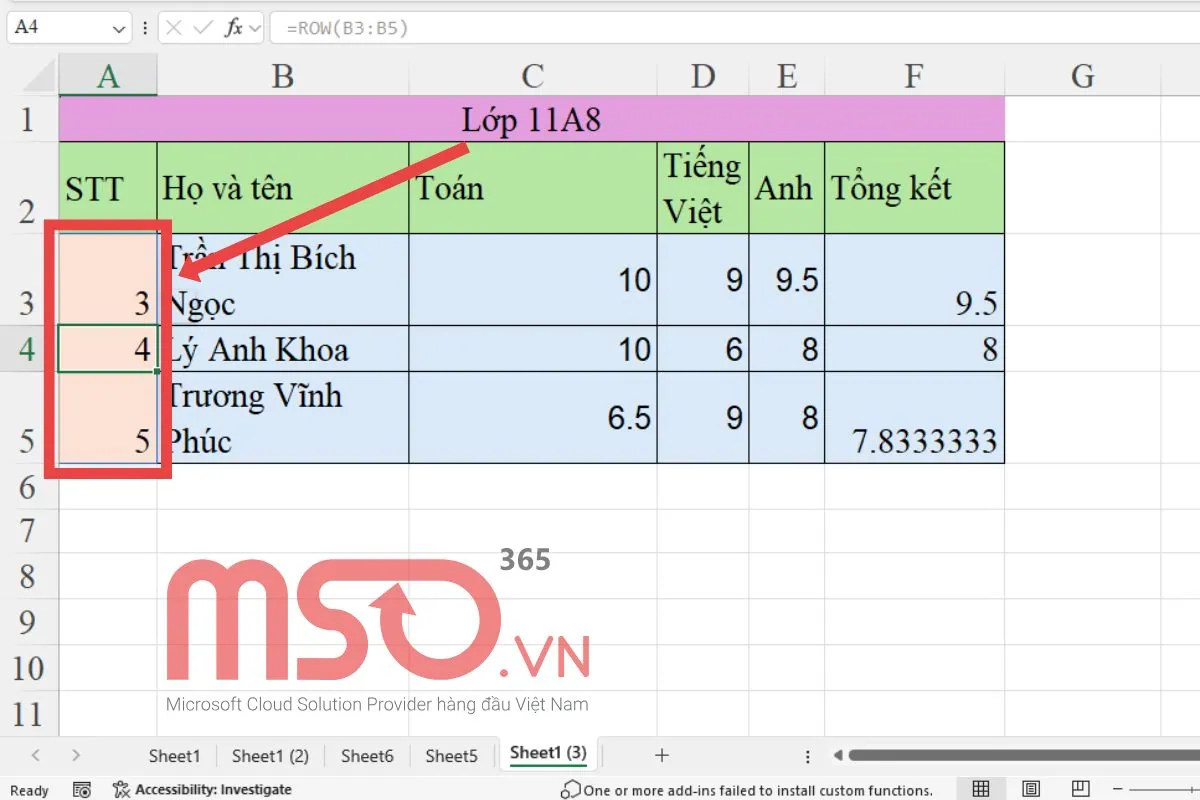
Task: Switch to the Sheet6 tab
Action: point(366,755)
